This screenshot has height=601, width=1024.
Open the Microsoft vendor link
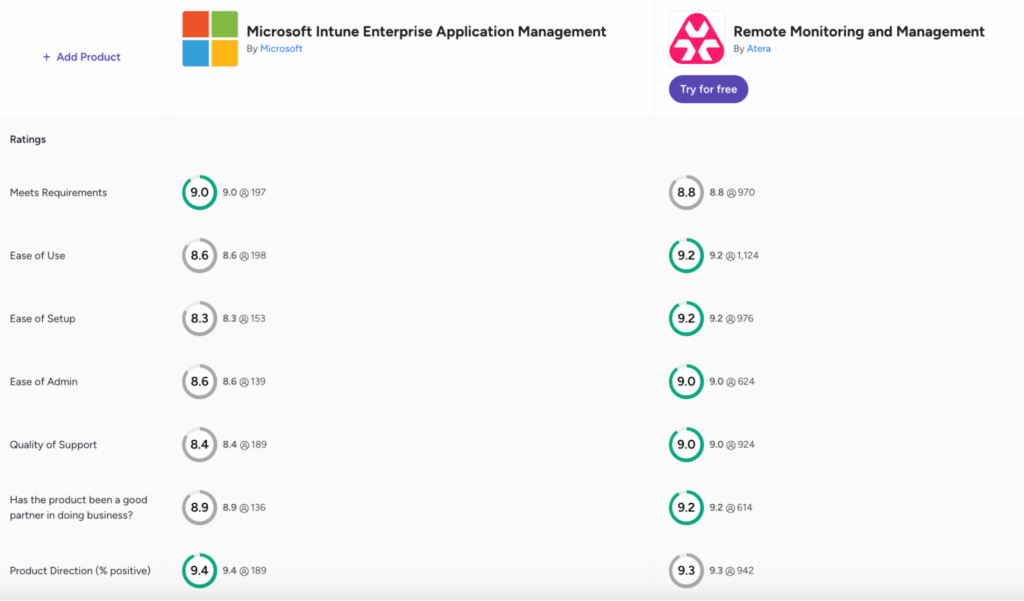[x=281, y=48]
